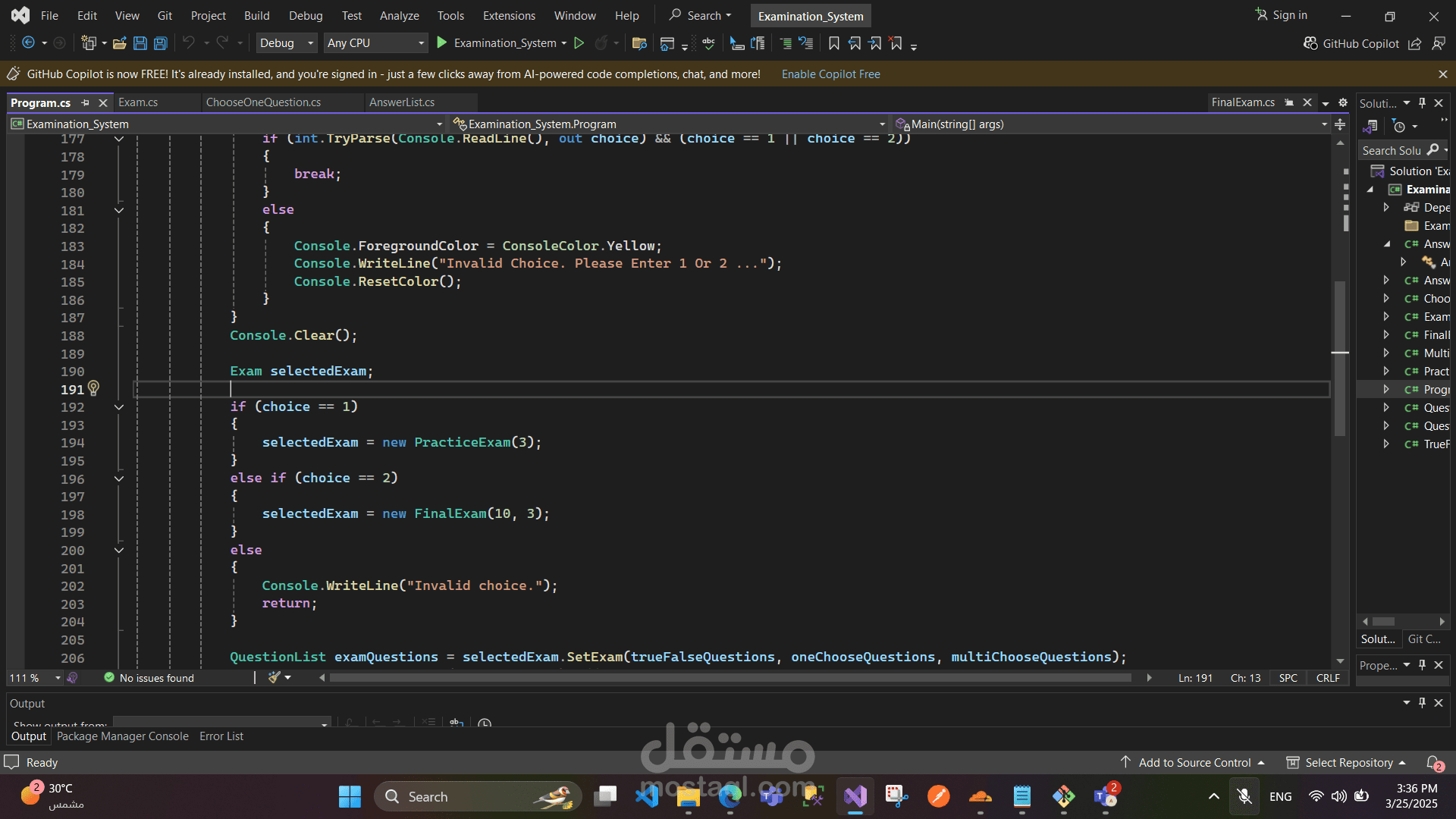Click the uncomment selected lines icon
1456x819 pixels.
point(806,43)
